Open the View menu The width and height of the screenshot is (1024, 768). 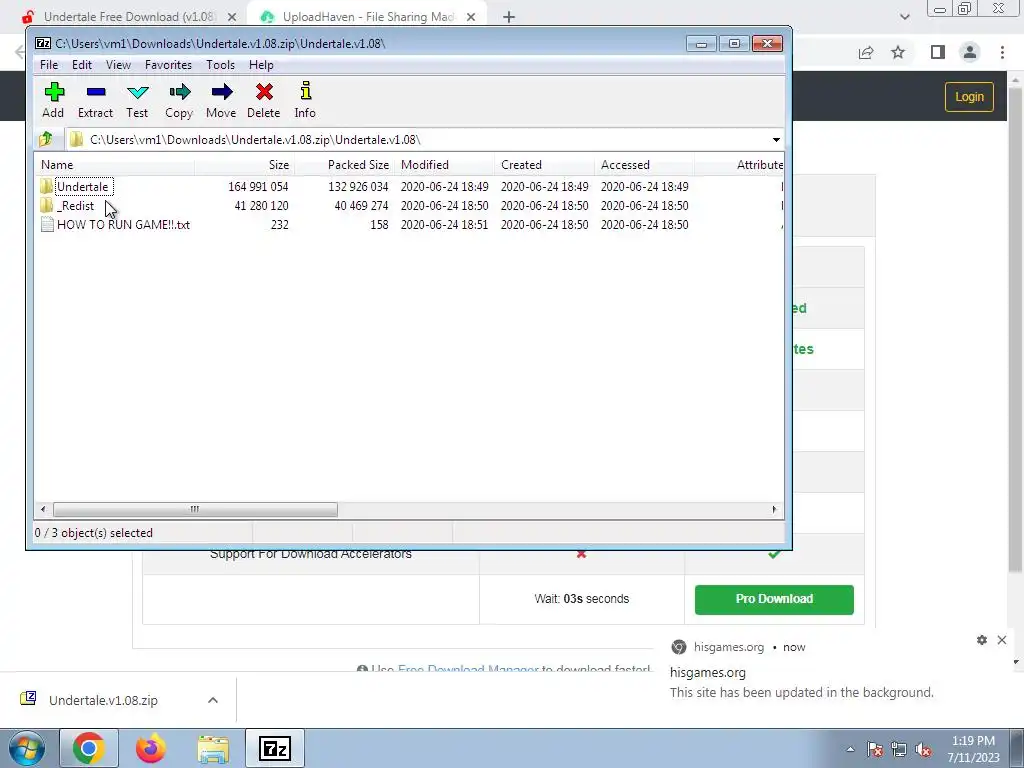[118, 65]
